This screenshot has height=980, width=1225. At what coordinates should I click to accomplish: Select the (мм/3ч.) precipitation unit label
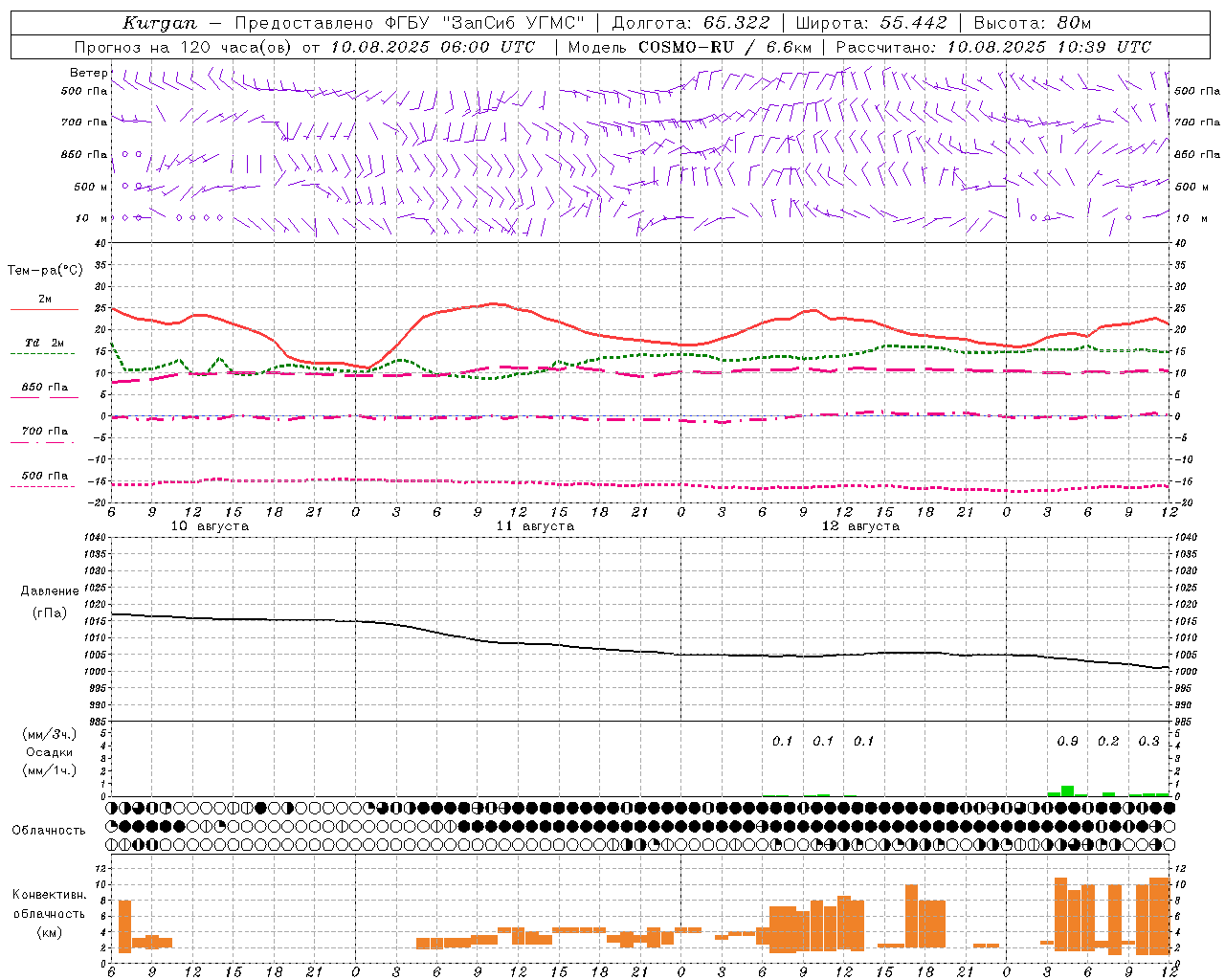point(50,734)
